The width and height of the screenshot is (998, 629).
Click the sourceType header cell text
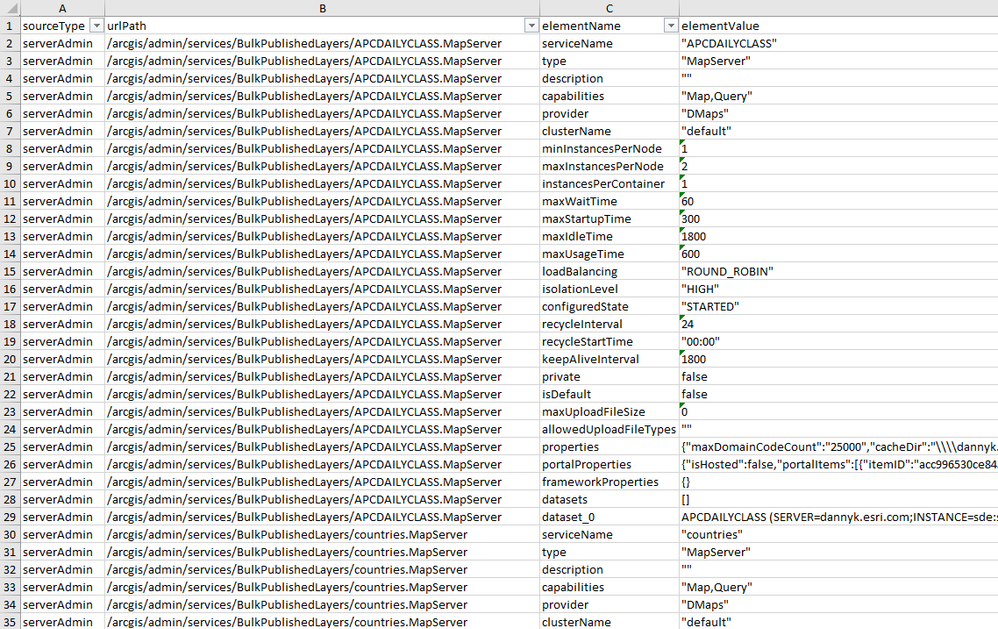point(53,26)
